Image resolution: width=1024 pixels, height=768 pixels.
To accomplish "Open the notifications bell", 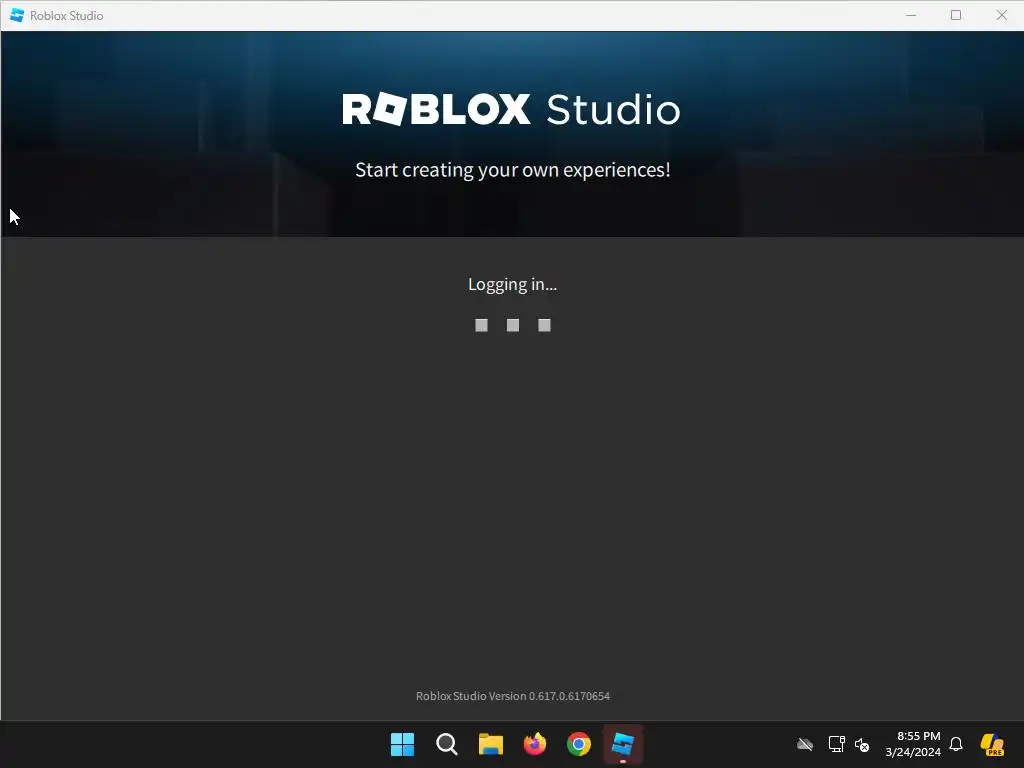I will pyautogui.click(x=956, y=744).
